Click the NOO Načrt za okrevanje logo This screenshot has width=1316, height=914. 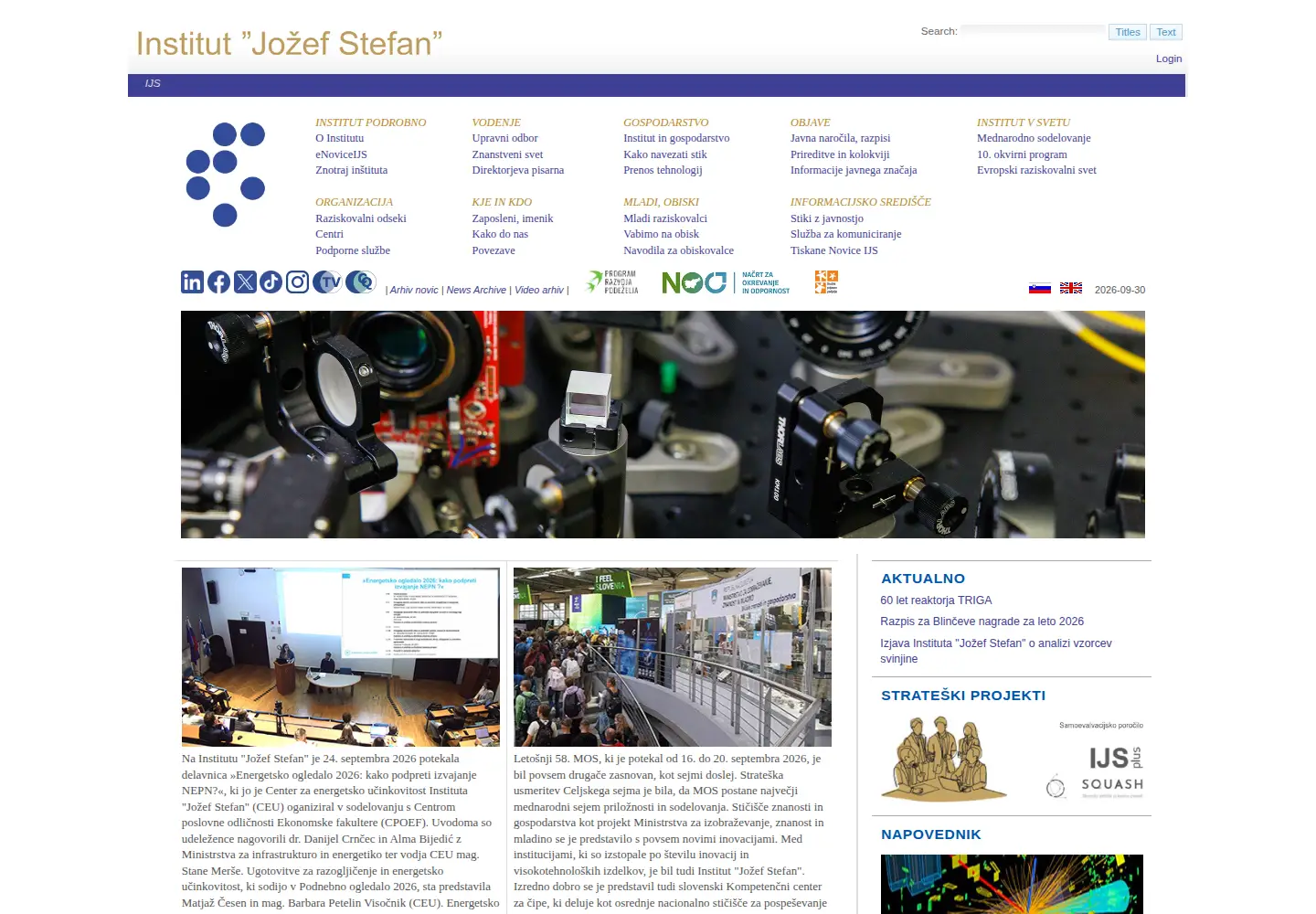click(x=726, y=282)
